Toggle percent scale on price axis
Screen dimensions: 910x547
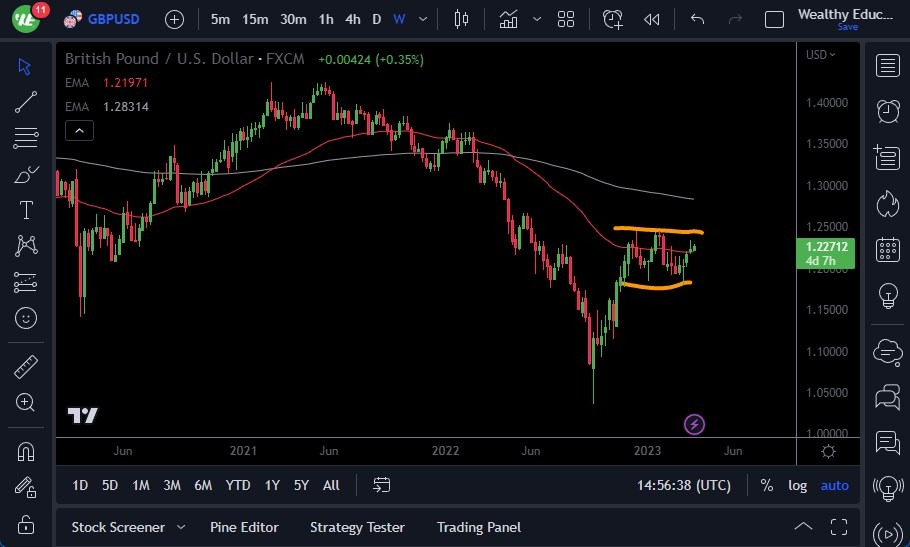click(767, 485)
